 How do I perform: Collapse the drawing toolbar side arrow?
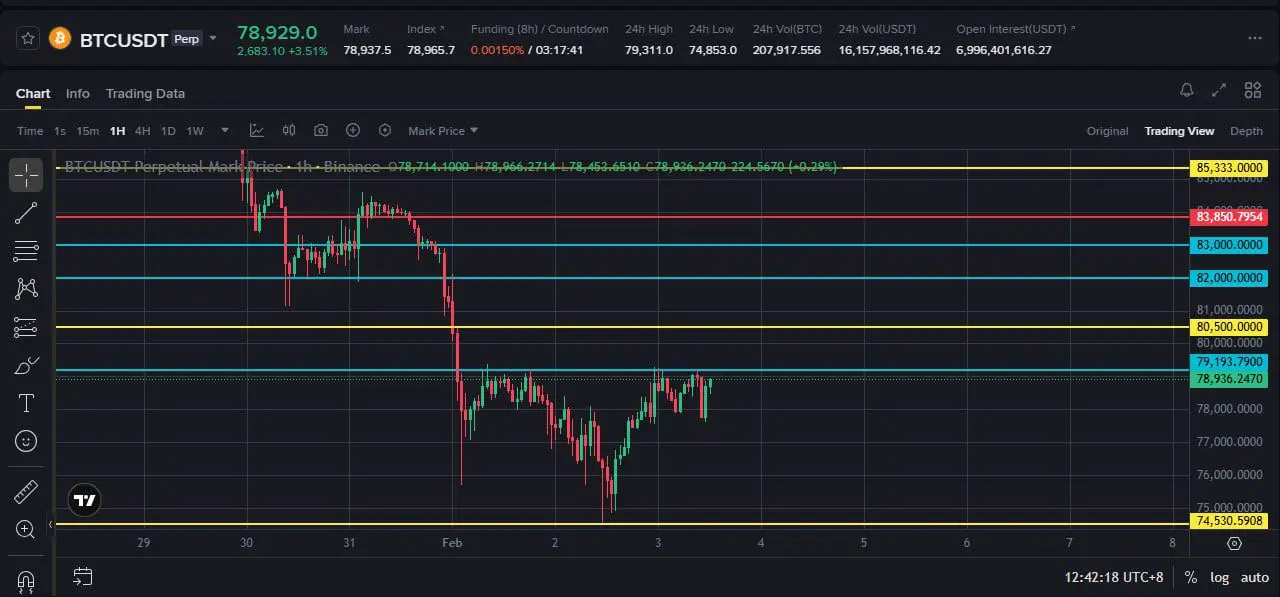51,524
